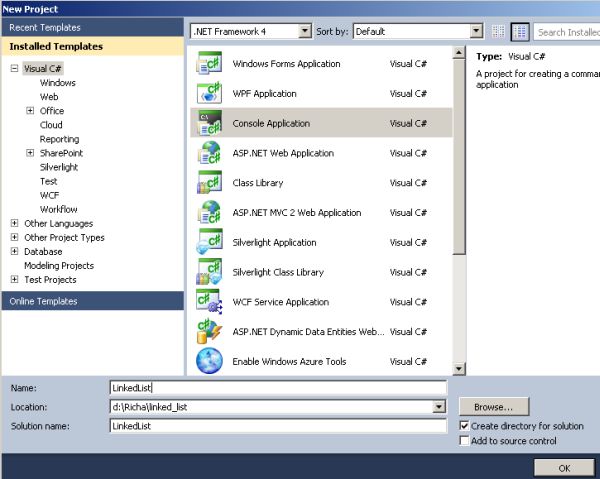Viewport: 600px width, 479px height.
Task: Select the Silverlight Application template icon
Action: [x=209, y=242]
